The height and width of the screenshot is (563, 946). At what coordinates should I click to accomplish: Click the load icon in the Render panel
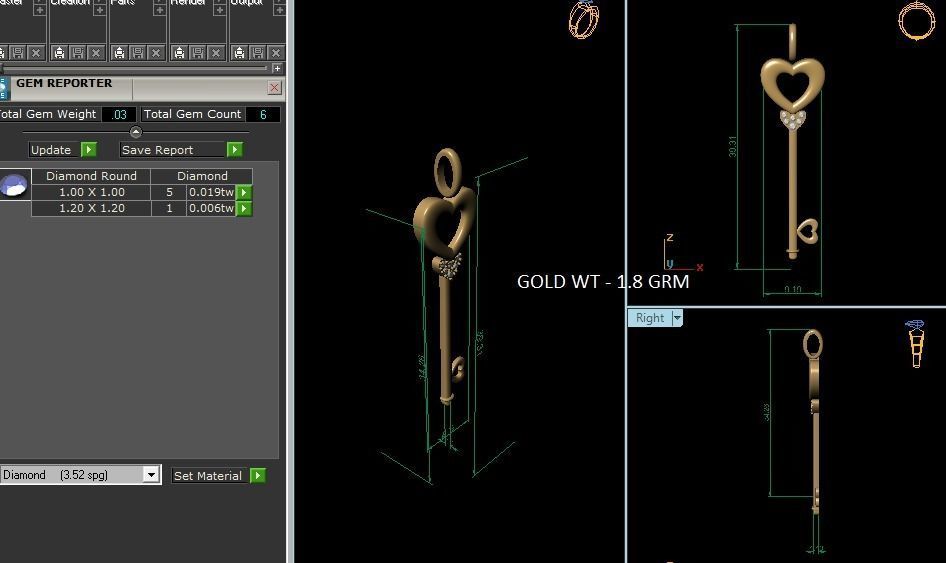pos(179,53)
